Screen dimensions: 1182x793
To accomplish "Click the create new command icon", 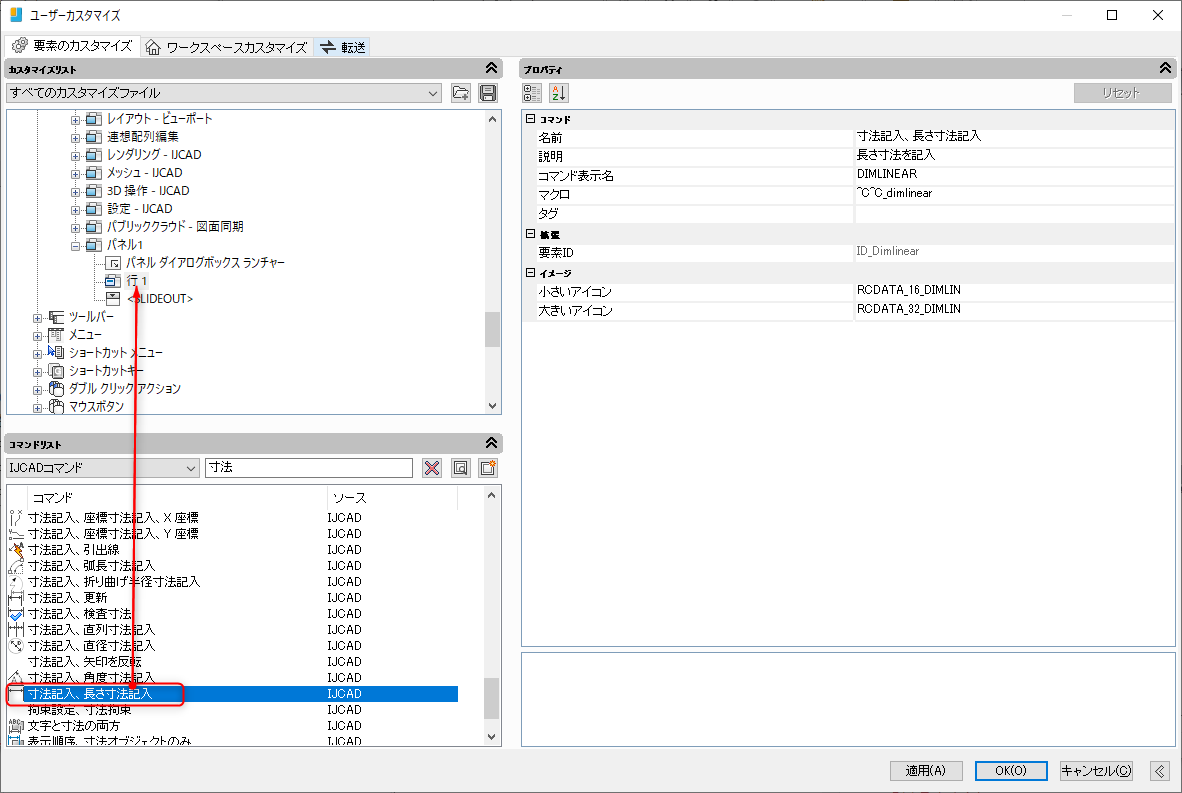I will 488,468.
